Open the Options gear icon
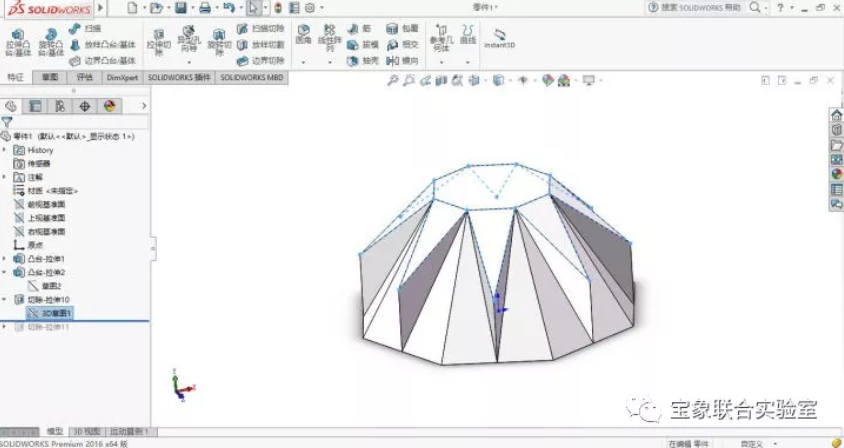The height and width of the screenshot is (448, 844). tap(310, 8)
